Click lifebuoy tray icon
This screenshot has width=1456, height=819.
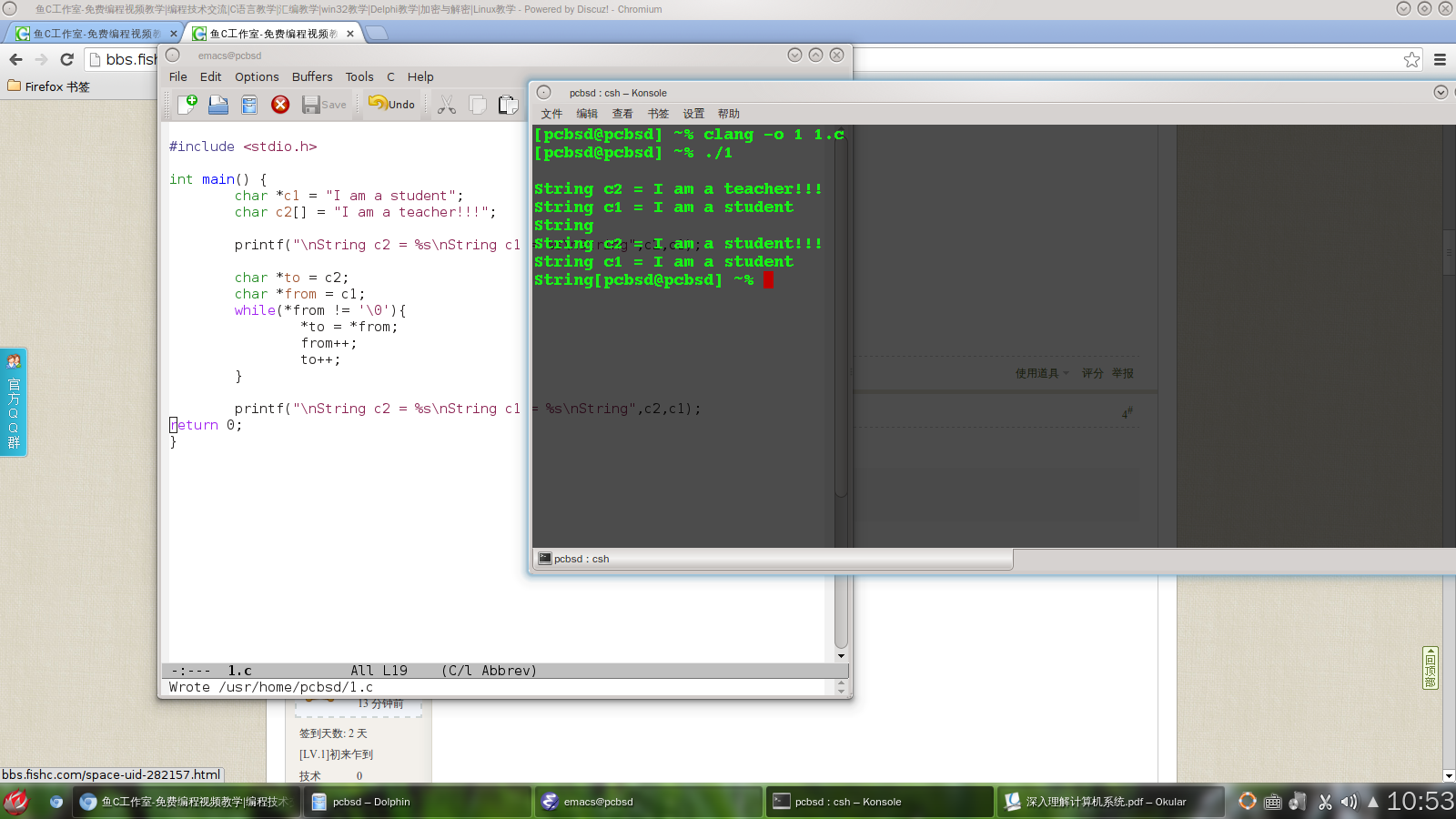click(x=1248, y=801)
